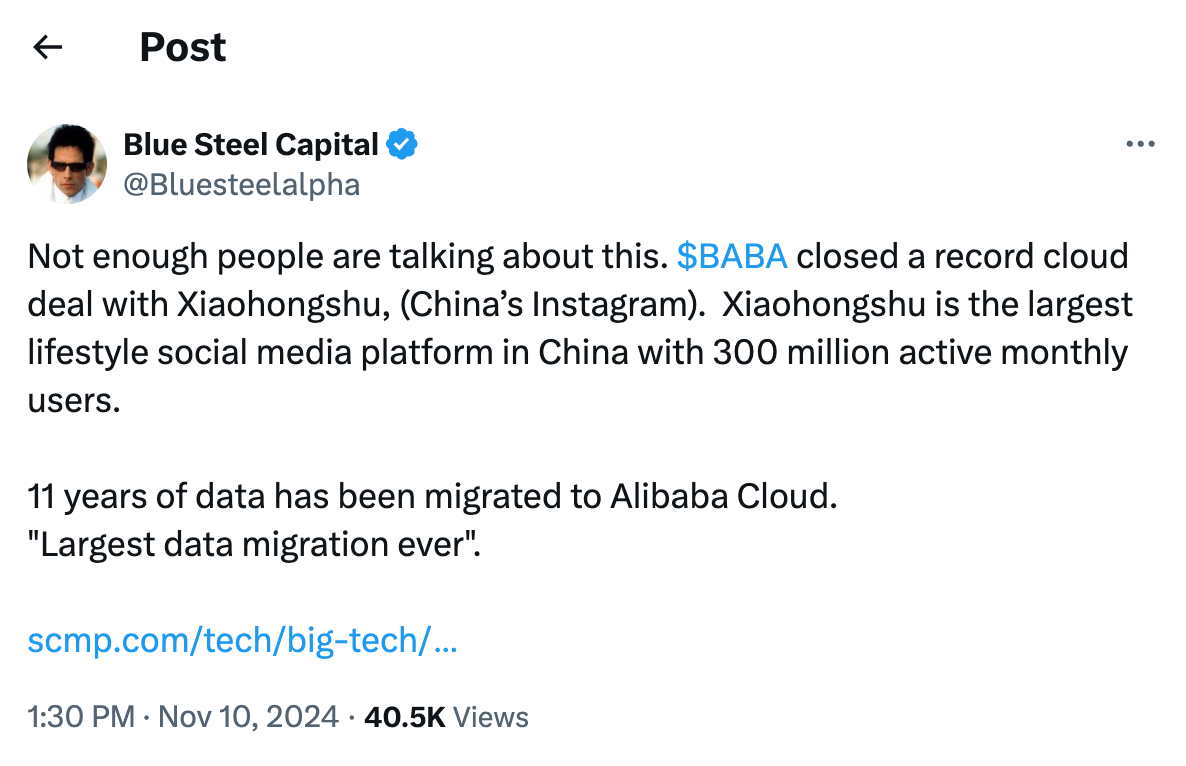Click the "300 million active monthly" text
This screenshot has width=1186, height=766.
coord(920,352)
